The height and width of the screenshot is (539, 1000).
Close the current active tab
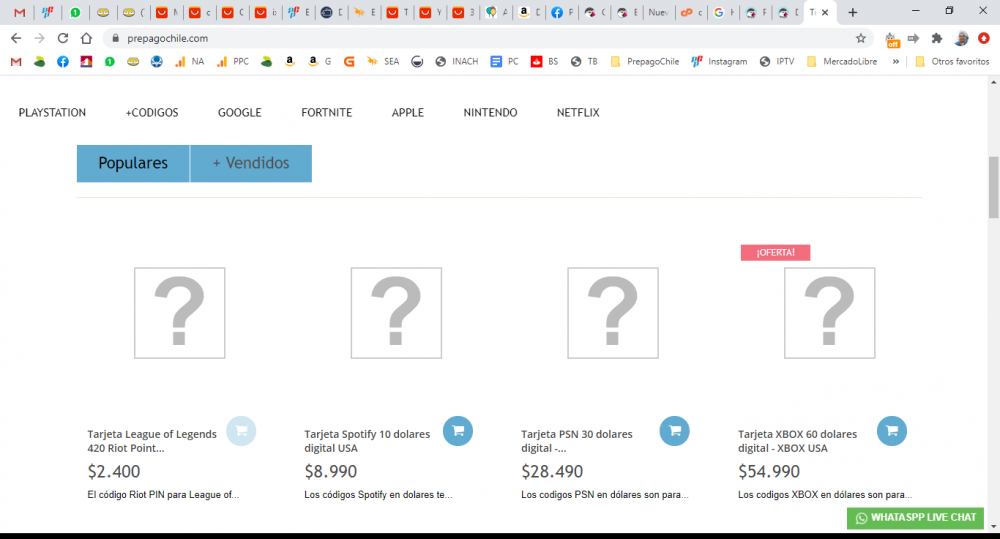click(825, 12)
